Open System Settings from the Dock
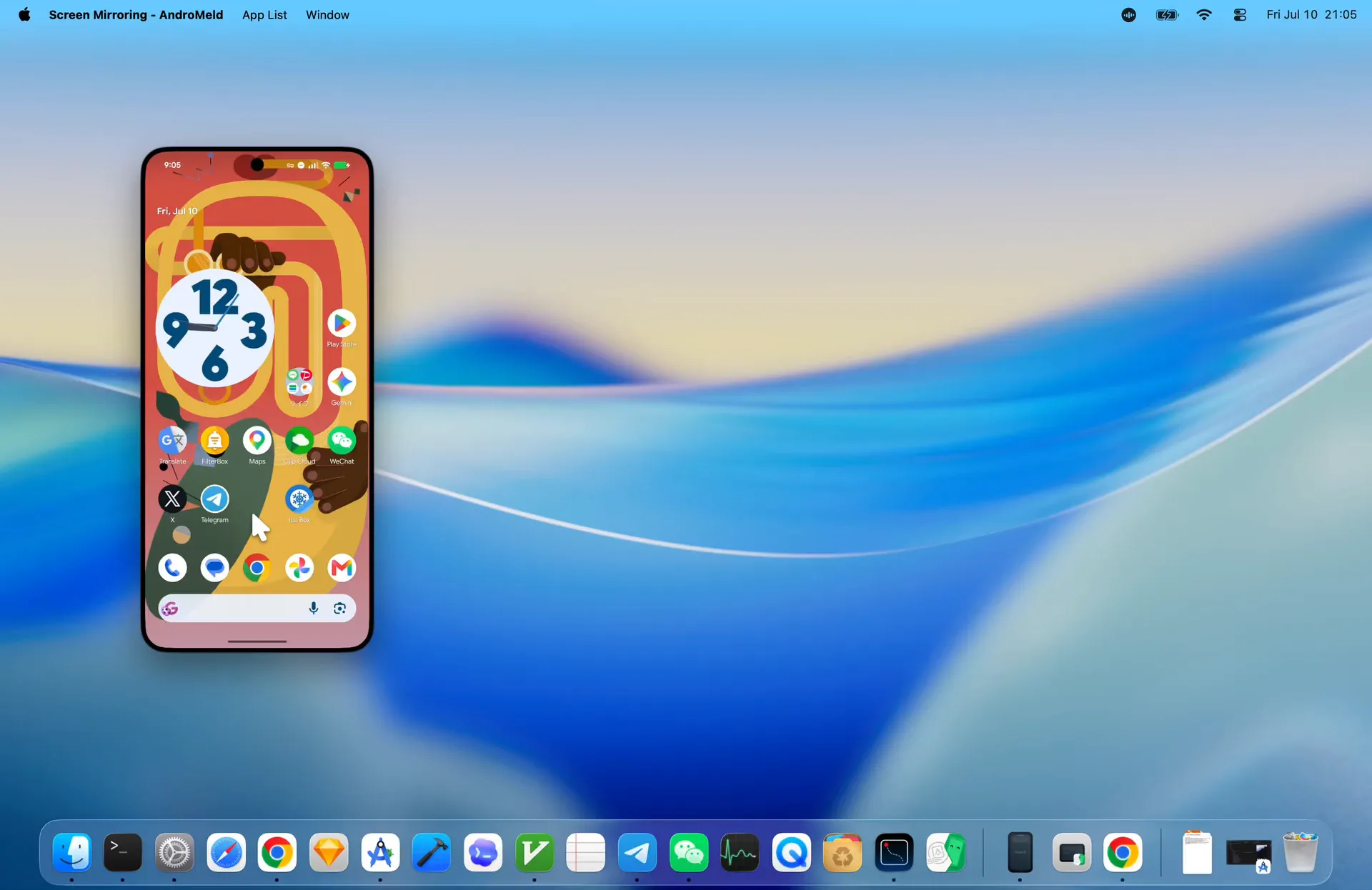 coord(174,852)
